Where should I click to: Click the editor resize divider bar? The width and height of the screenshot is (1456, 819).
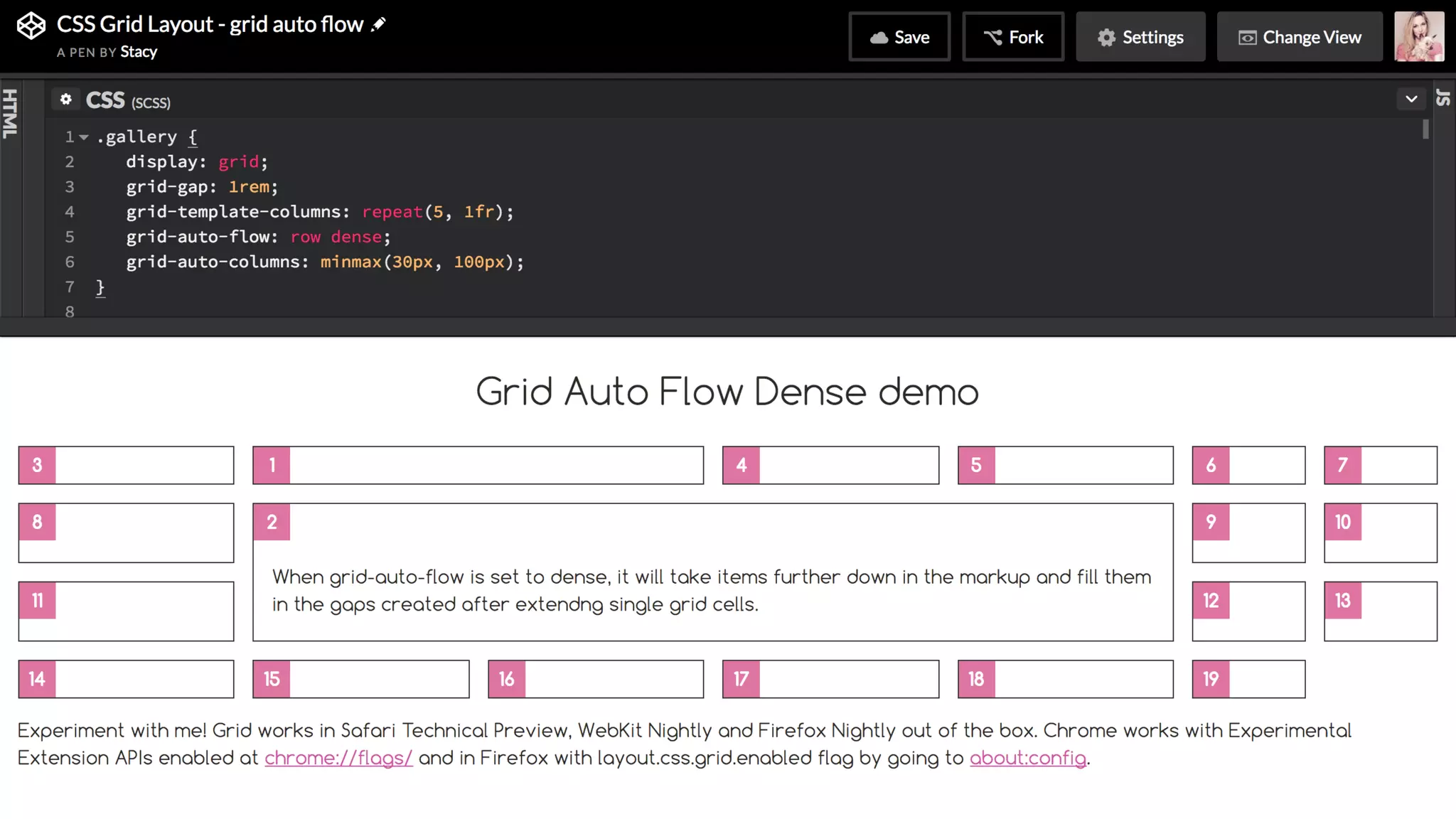pos(728,327)
